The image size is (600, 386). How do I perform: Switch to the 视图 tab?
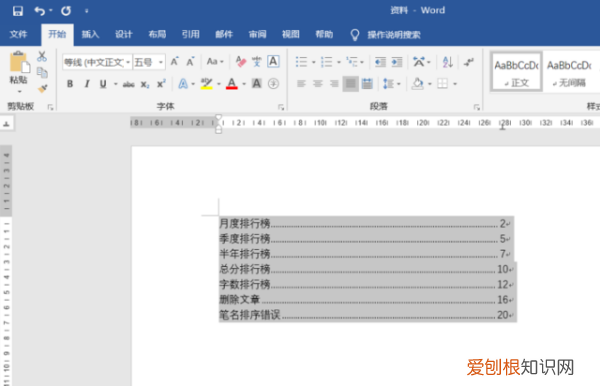point(291,34)
